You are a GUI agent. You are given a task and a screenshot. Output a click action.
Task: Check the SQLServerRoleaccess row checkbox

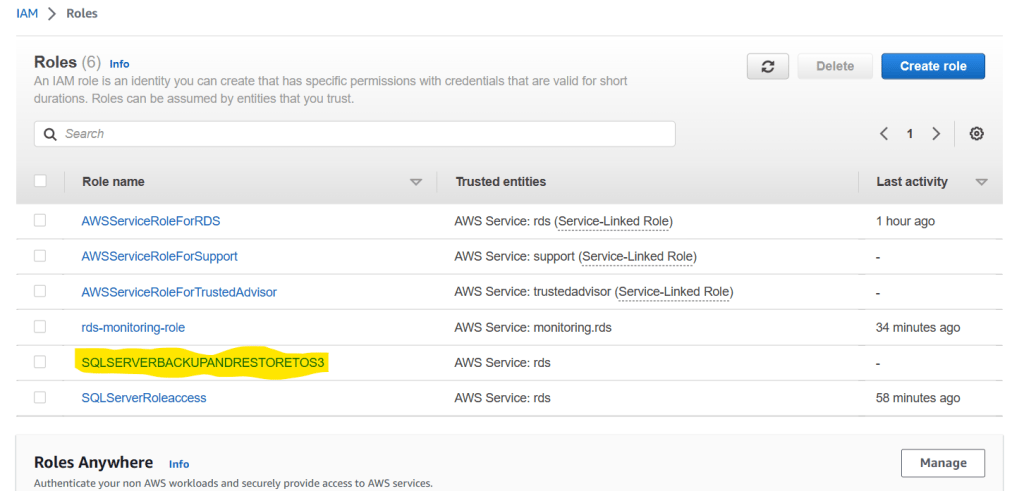(x=40, y=397)
